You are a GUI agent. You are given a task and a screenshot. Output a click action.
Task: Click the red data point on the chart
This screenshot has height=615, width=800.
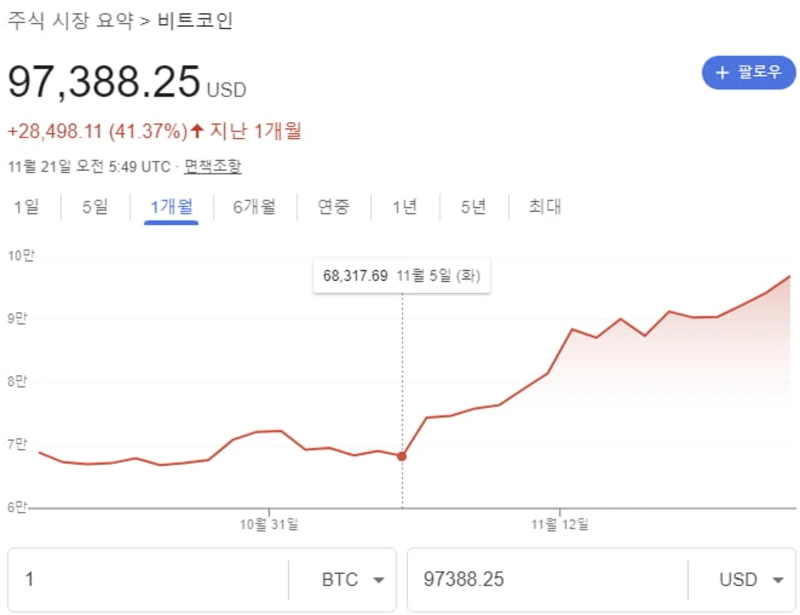pyautogui.click(x=402, y=456)
